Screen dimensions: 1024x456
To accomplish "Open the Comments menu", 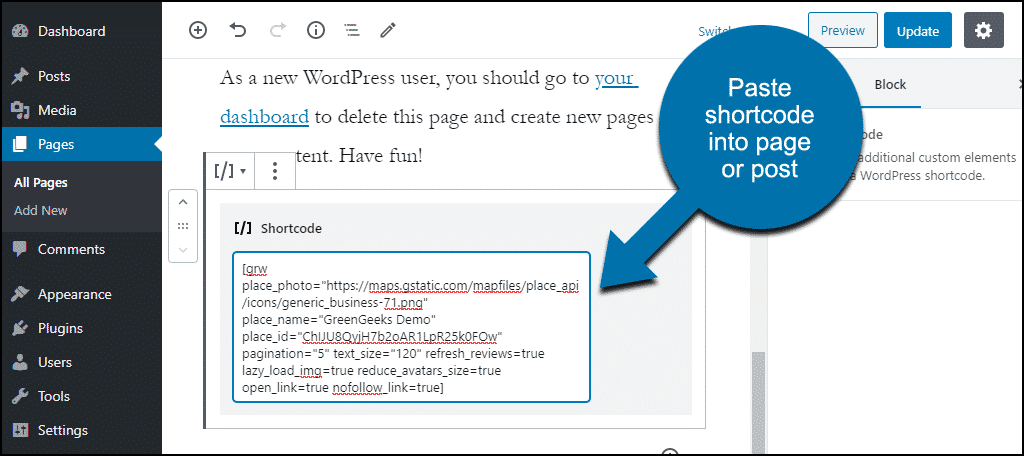I will point(71,249).
